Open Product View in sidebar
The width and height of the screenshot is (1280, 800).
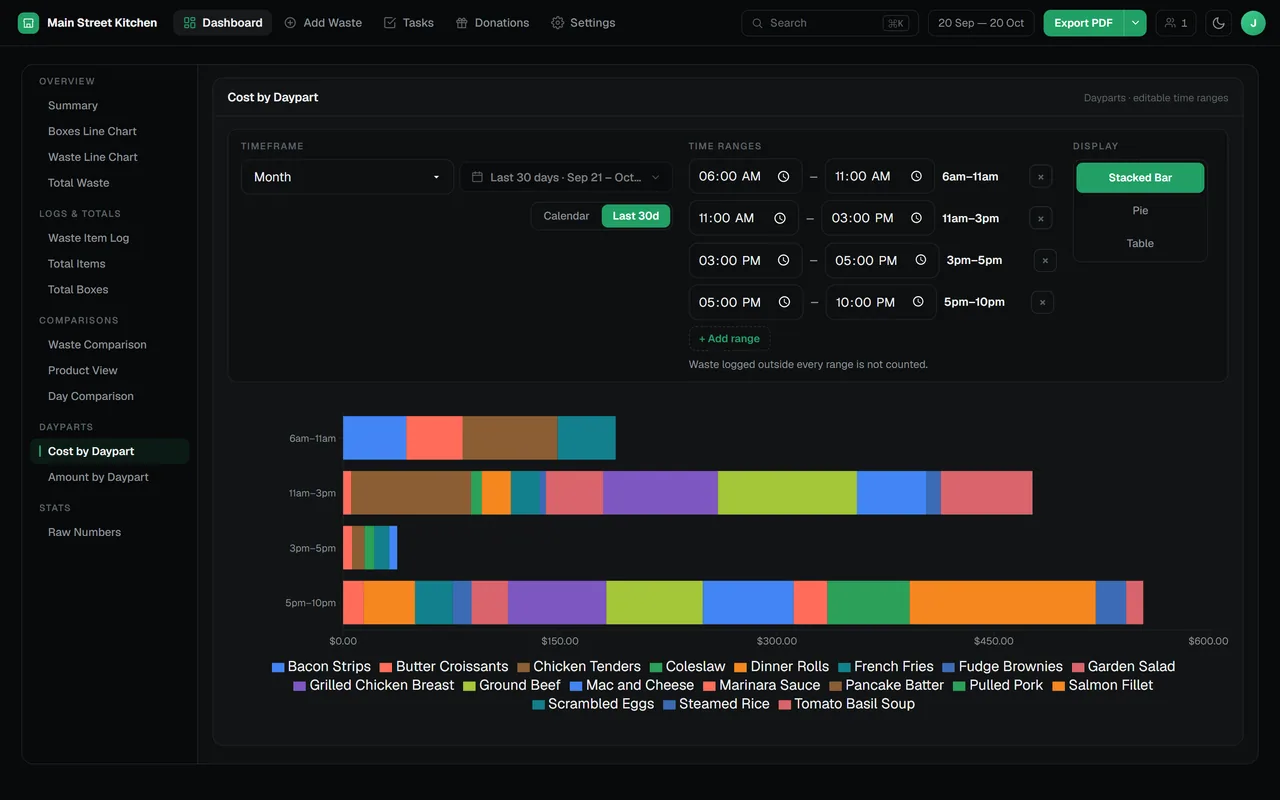[x=110, y=370]
